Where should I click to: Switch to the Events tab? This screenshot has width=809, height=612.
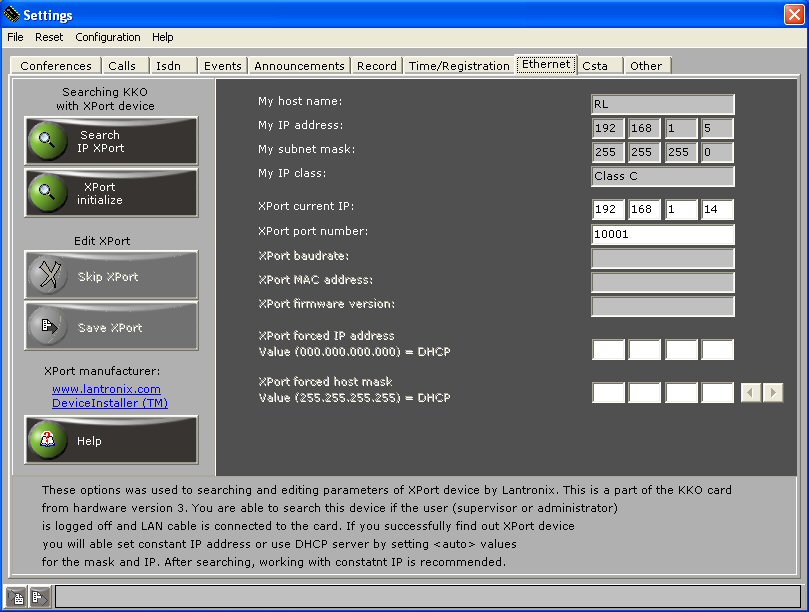222,66
